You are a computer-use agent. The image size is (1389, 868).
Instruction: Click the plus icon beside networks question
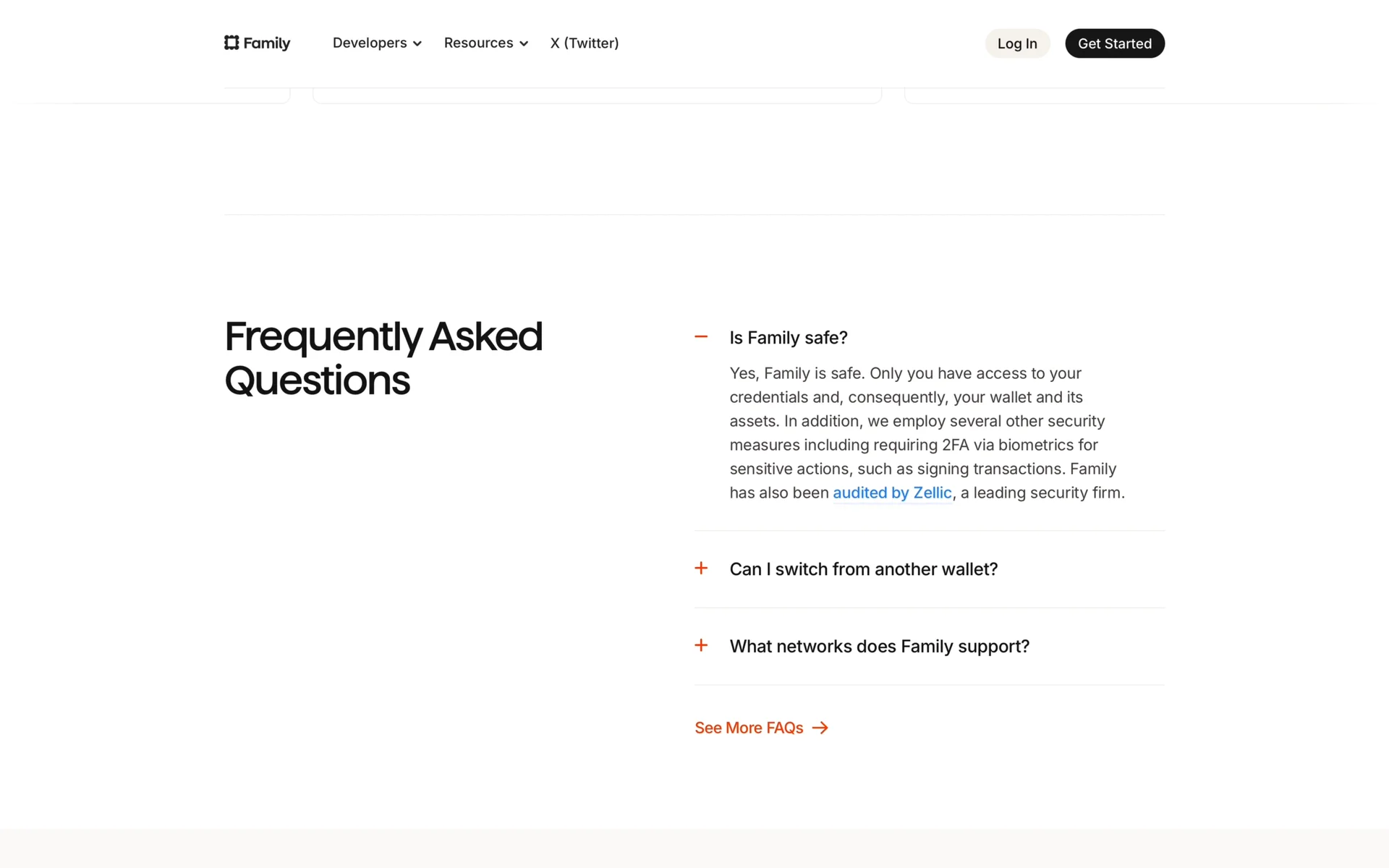(x=701, y=645)
